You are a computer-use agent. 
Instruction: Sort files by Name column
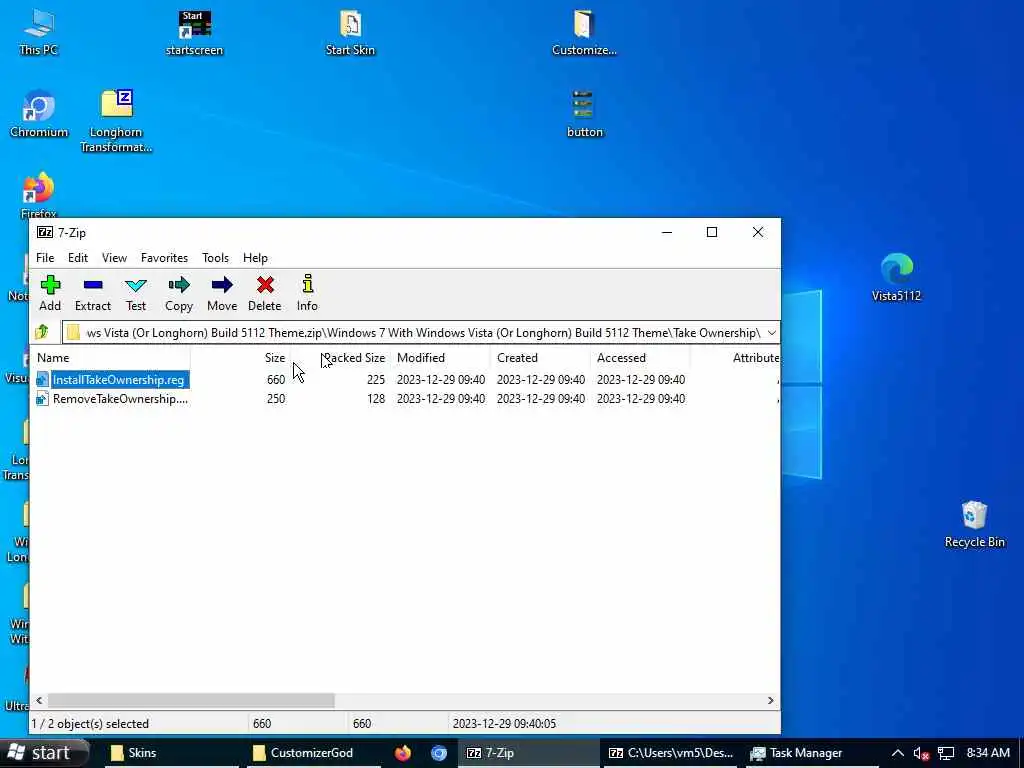(x=112, y=358)
